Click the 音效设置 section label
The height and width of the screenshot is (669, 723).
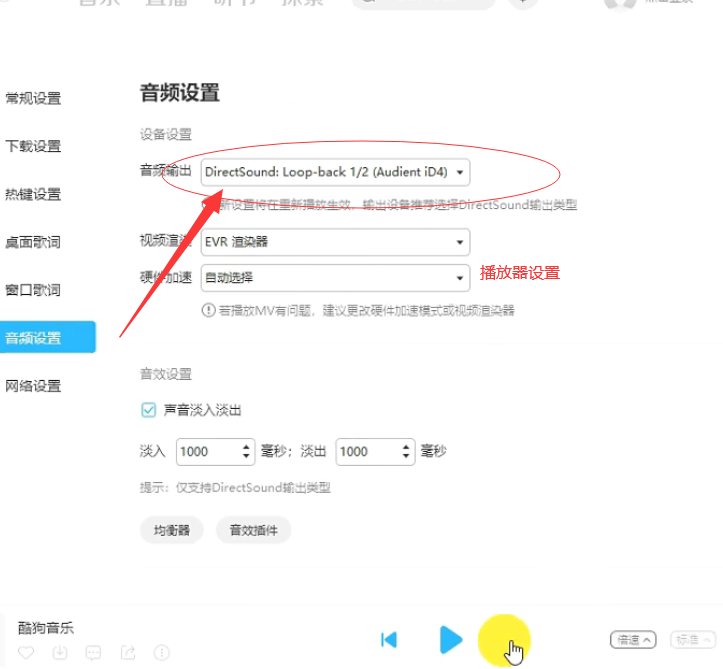coord(166,374)
